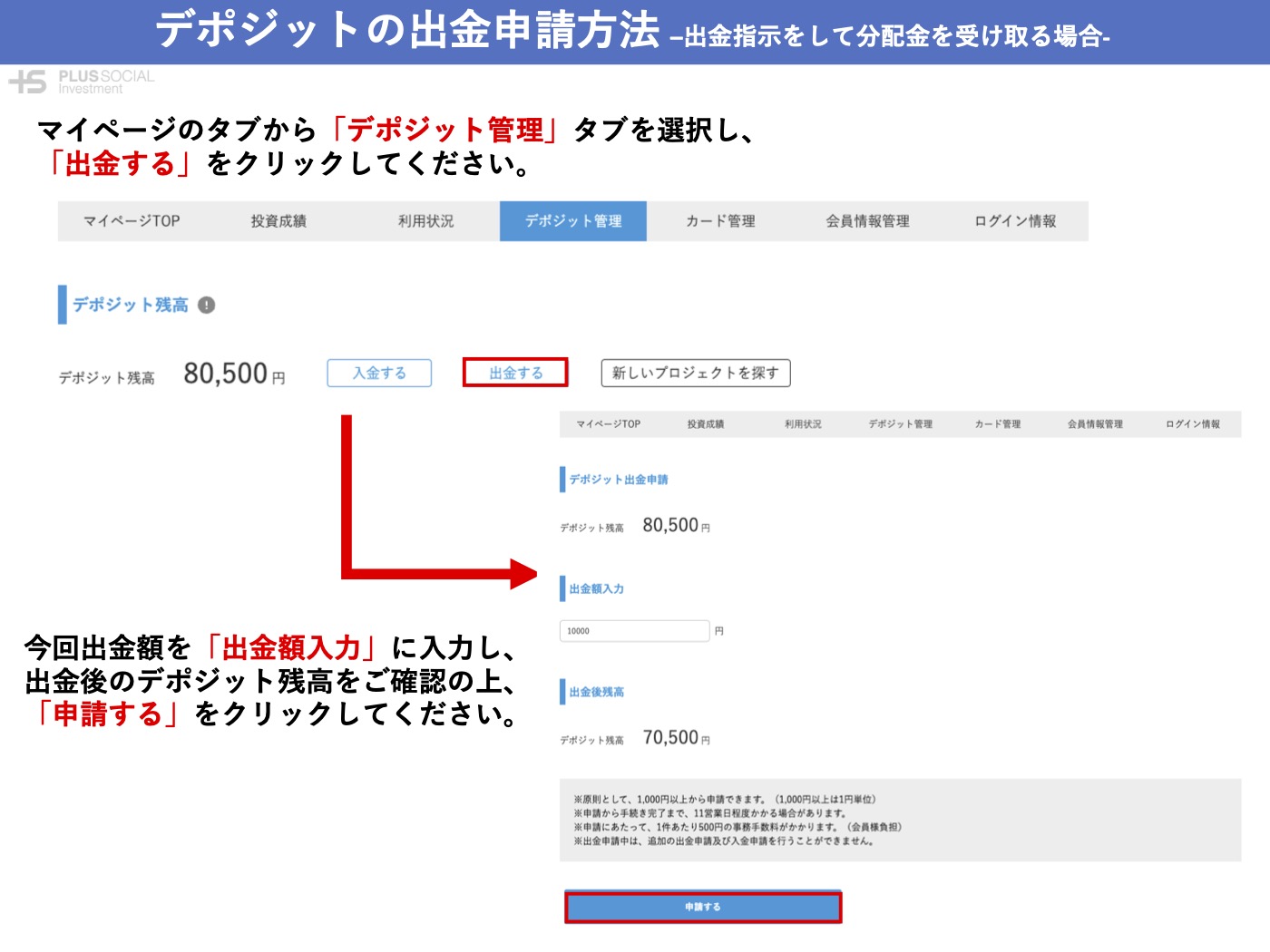
Task: Click the 入金する button
Action: (x=379, y=373)
